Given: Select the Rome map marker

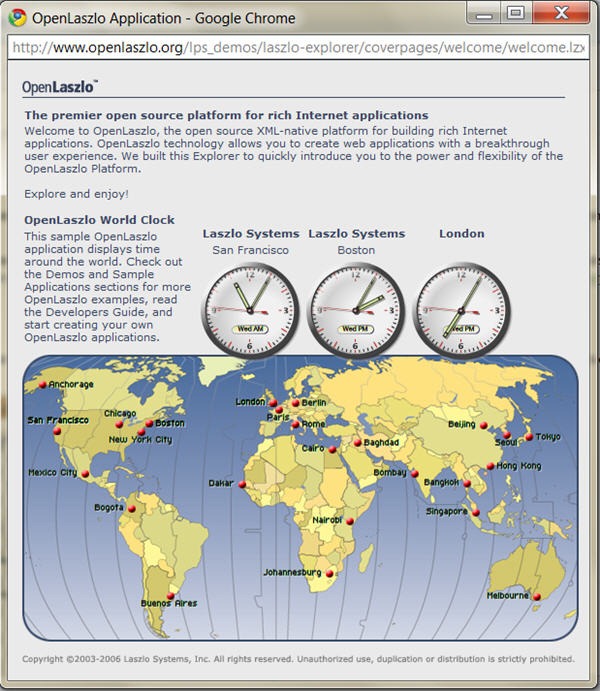Looking at the screenshot, I should click(x=296, y=424).
